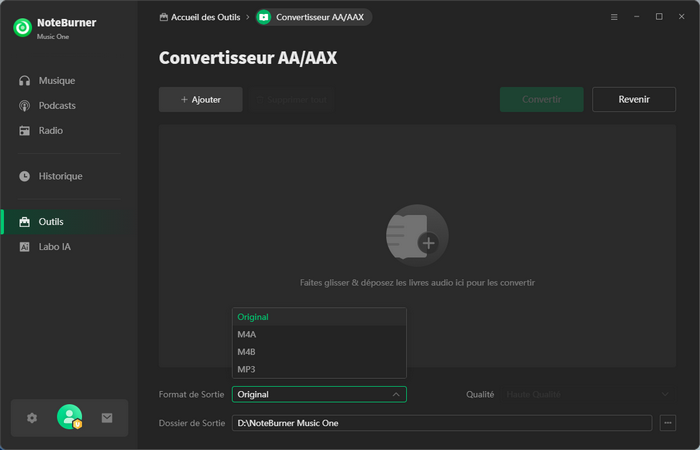Open the Musique section
This screenshot has height=450, width=700.
[56, 80]
